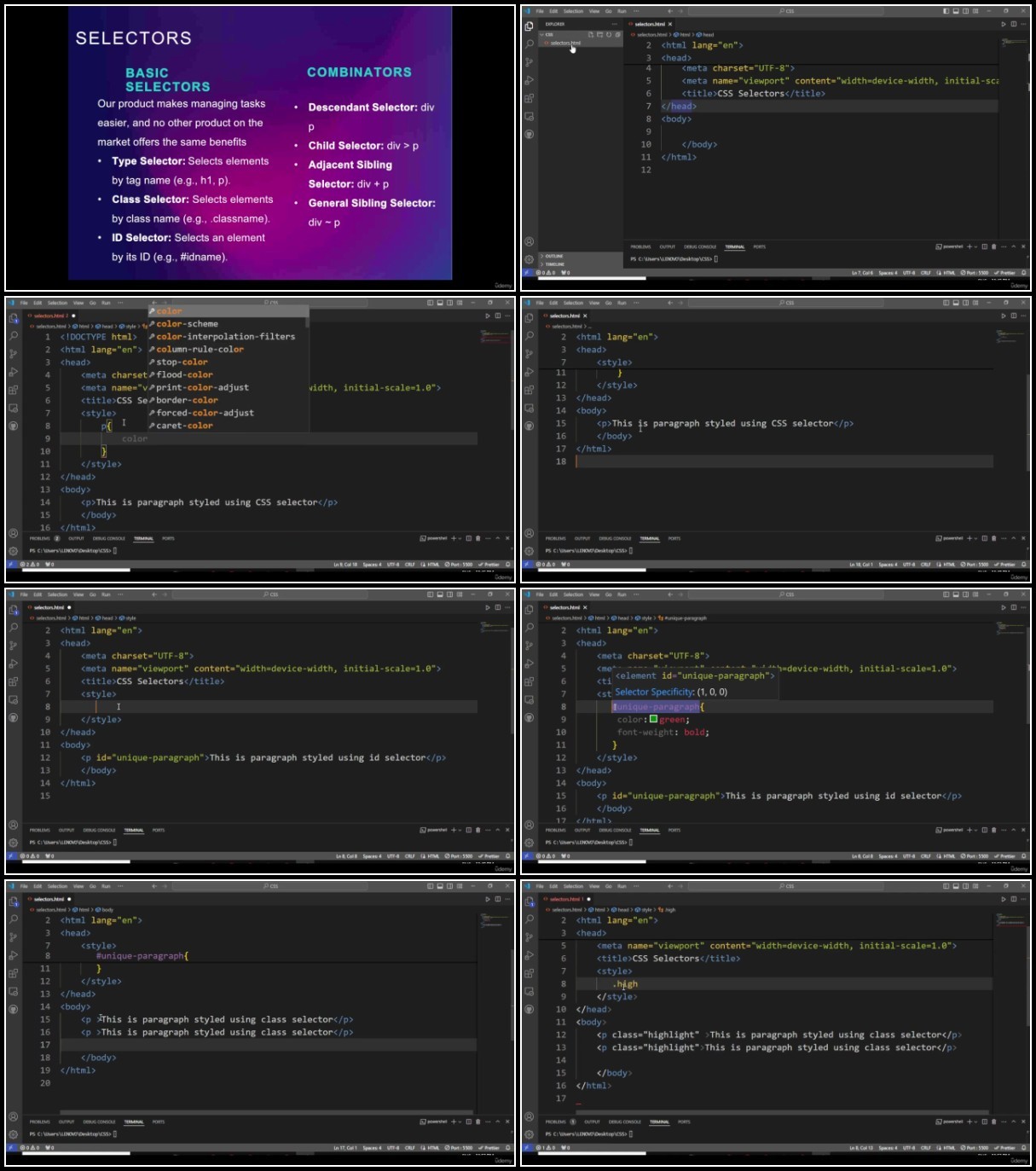Viewport: 1036px width, 1171px height.
Task: Close terminal panel X in the green-swatch frame
Action: pos(1023,830)
